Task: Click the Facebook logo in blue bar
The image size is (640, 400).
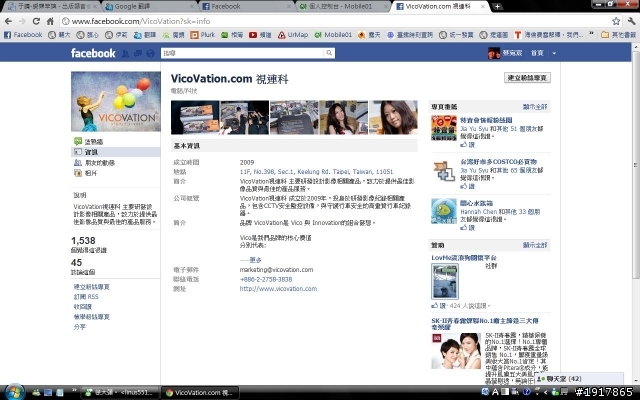Action: click(93, 53)
